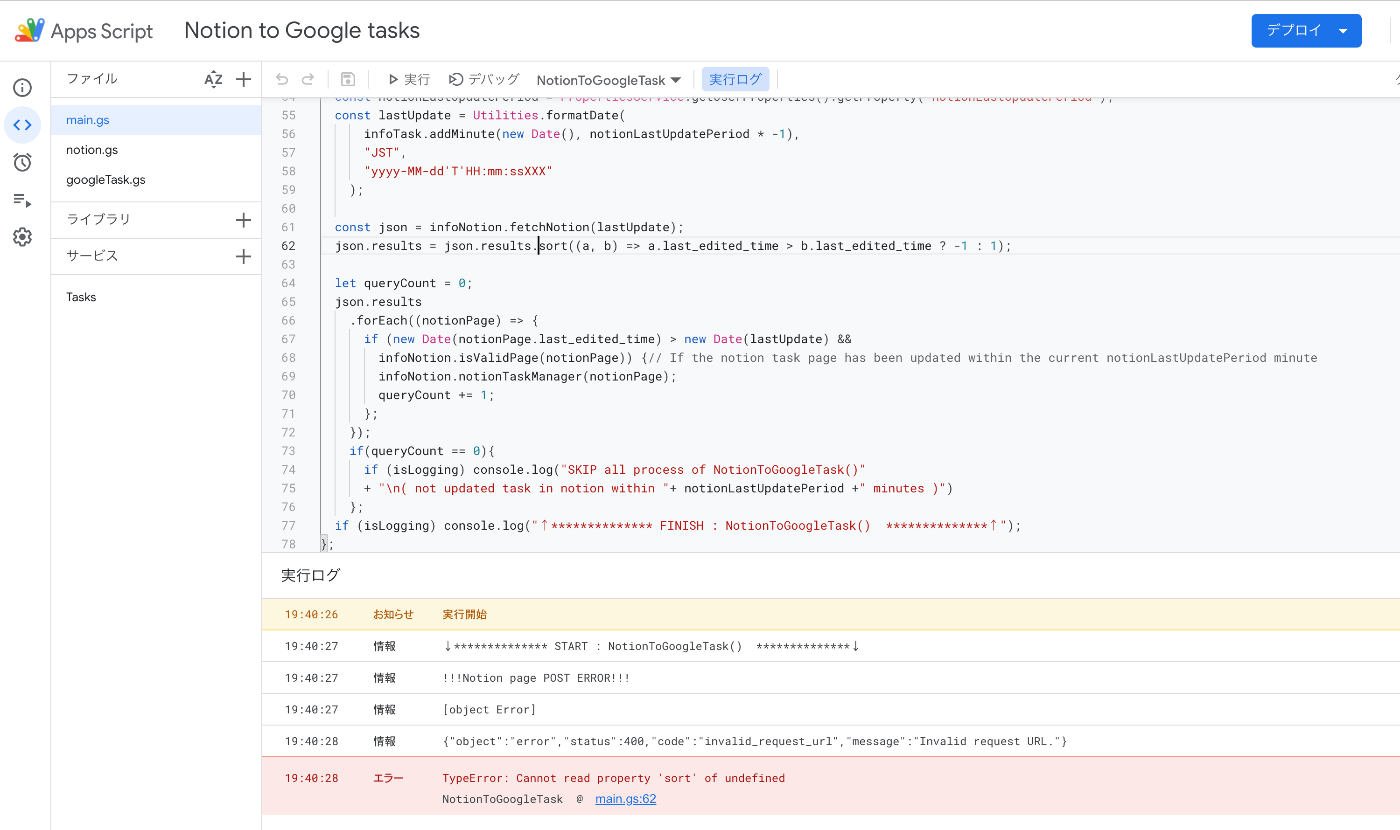Select main.gs file
1400x830 pixels.
pyautogui.click(x=156, y=120)
